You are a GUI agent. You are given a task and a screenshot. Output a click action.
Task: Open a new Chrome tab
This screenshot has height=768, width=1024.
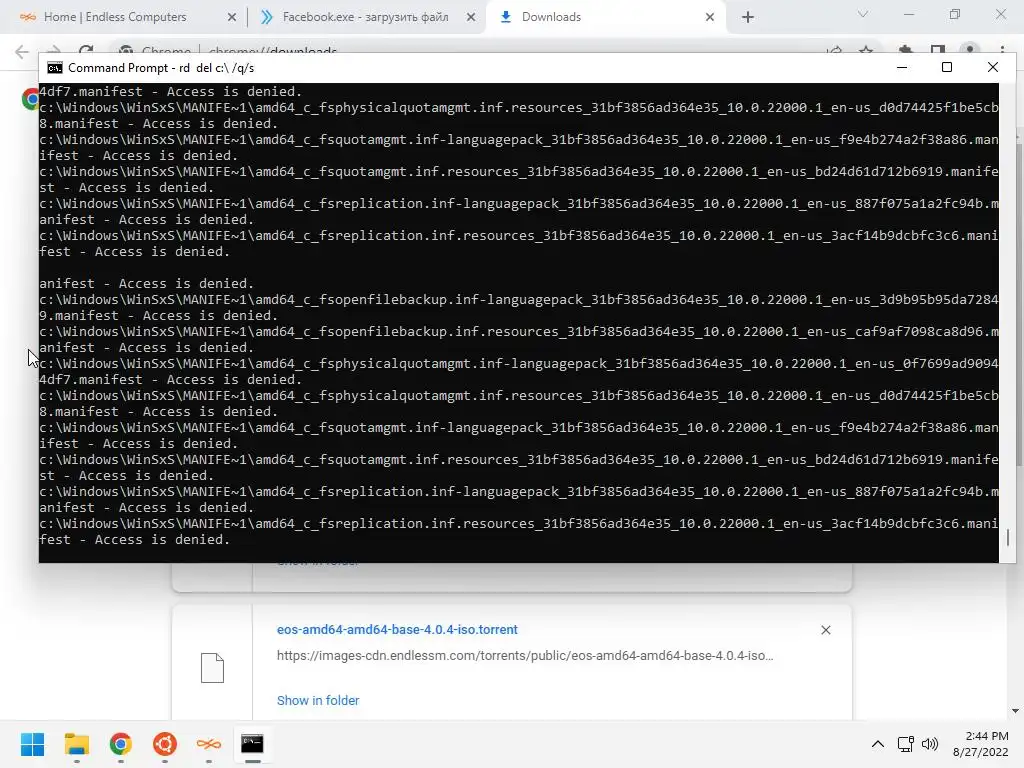[748, 18]
